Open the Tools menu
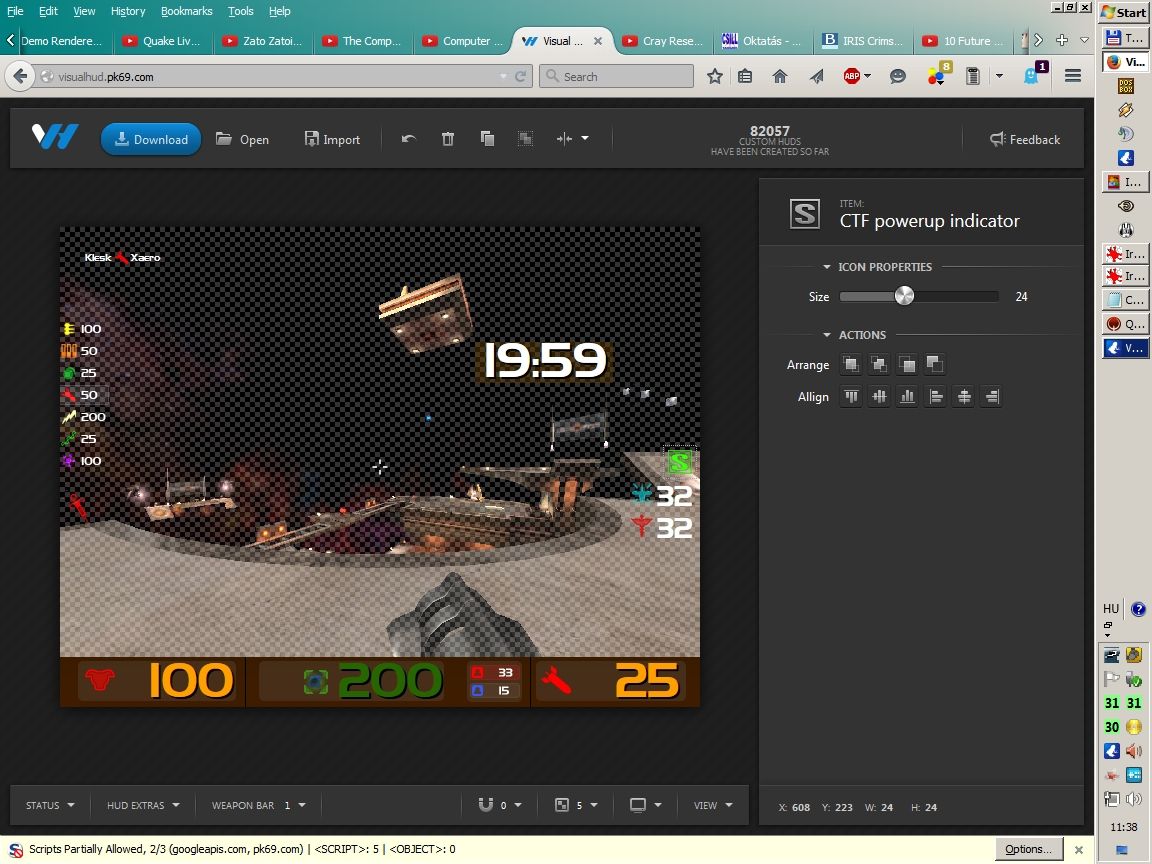 click(x=240, y=11)
